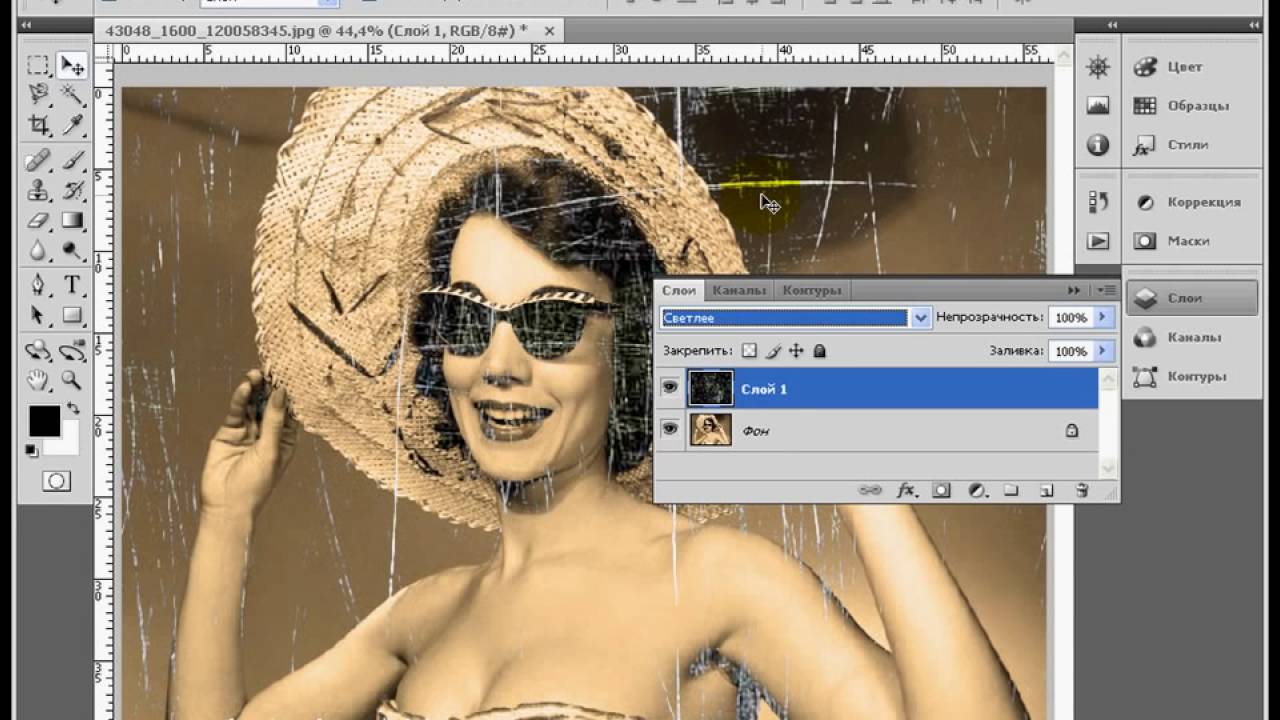Toggle visibility of Фон layer
The width and height of the screenshot is (1280, 720).
pos(670,430)
